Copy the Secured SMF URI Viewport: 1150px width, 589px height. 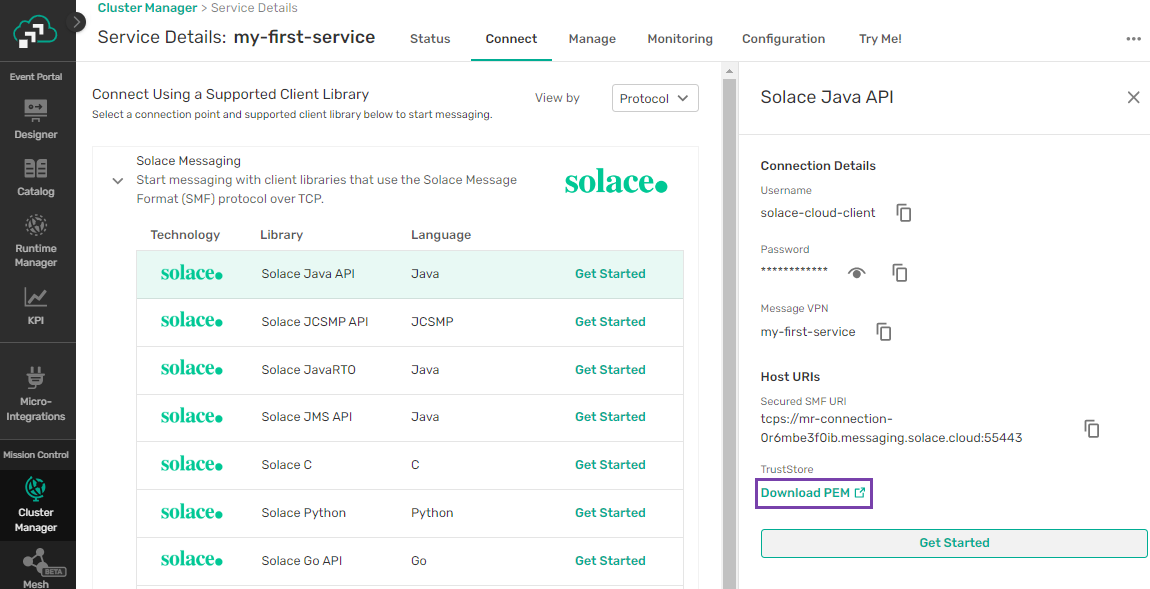click(x=1092, y=429)
